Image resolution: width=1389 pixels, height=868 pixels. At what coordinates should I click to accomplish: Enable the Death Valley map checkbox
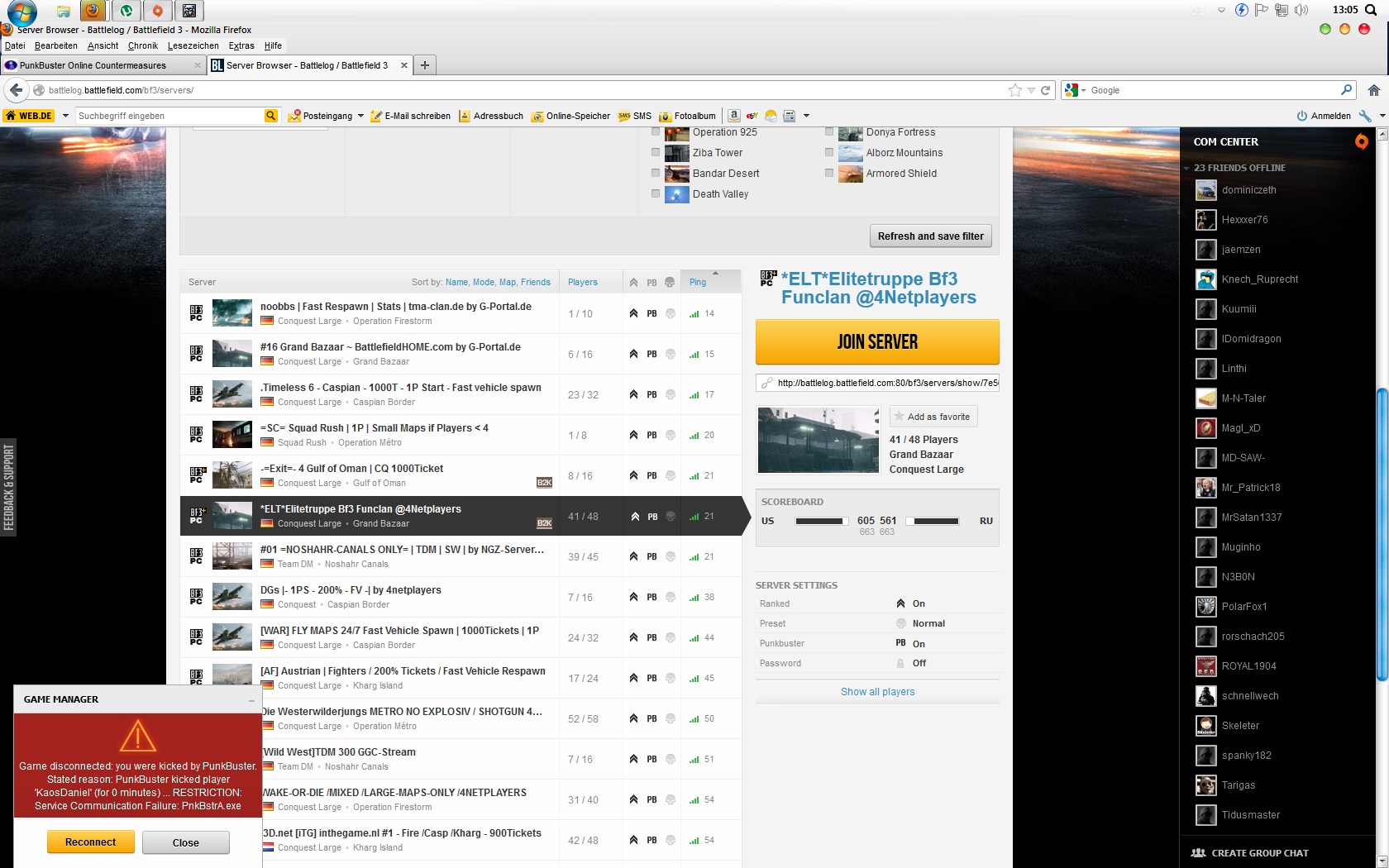point(656,194)
